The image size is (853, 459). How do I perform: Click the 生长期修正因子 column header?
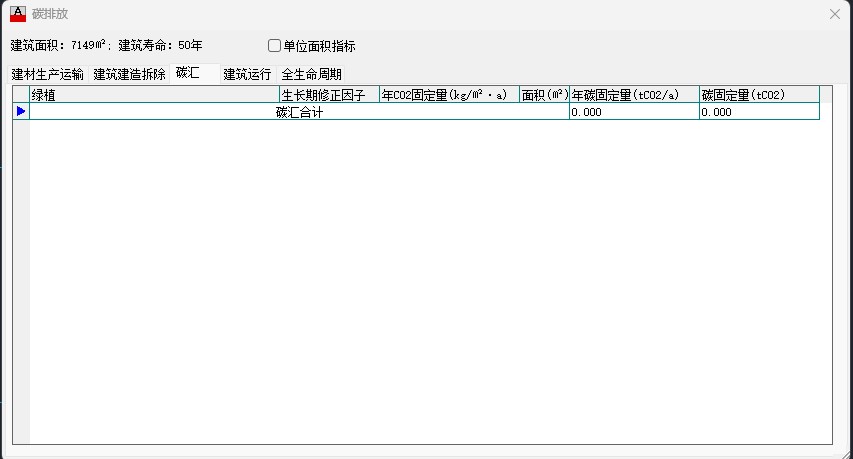tap(329, 95)
